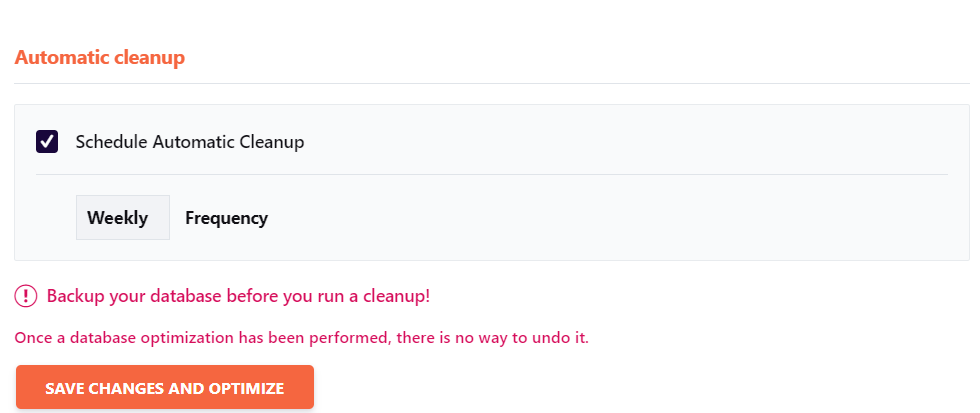This screenshot has height=413, width=980.
Task: Click the Backup your database warning text
Action: [x=238, y=296]
